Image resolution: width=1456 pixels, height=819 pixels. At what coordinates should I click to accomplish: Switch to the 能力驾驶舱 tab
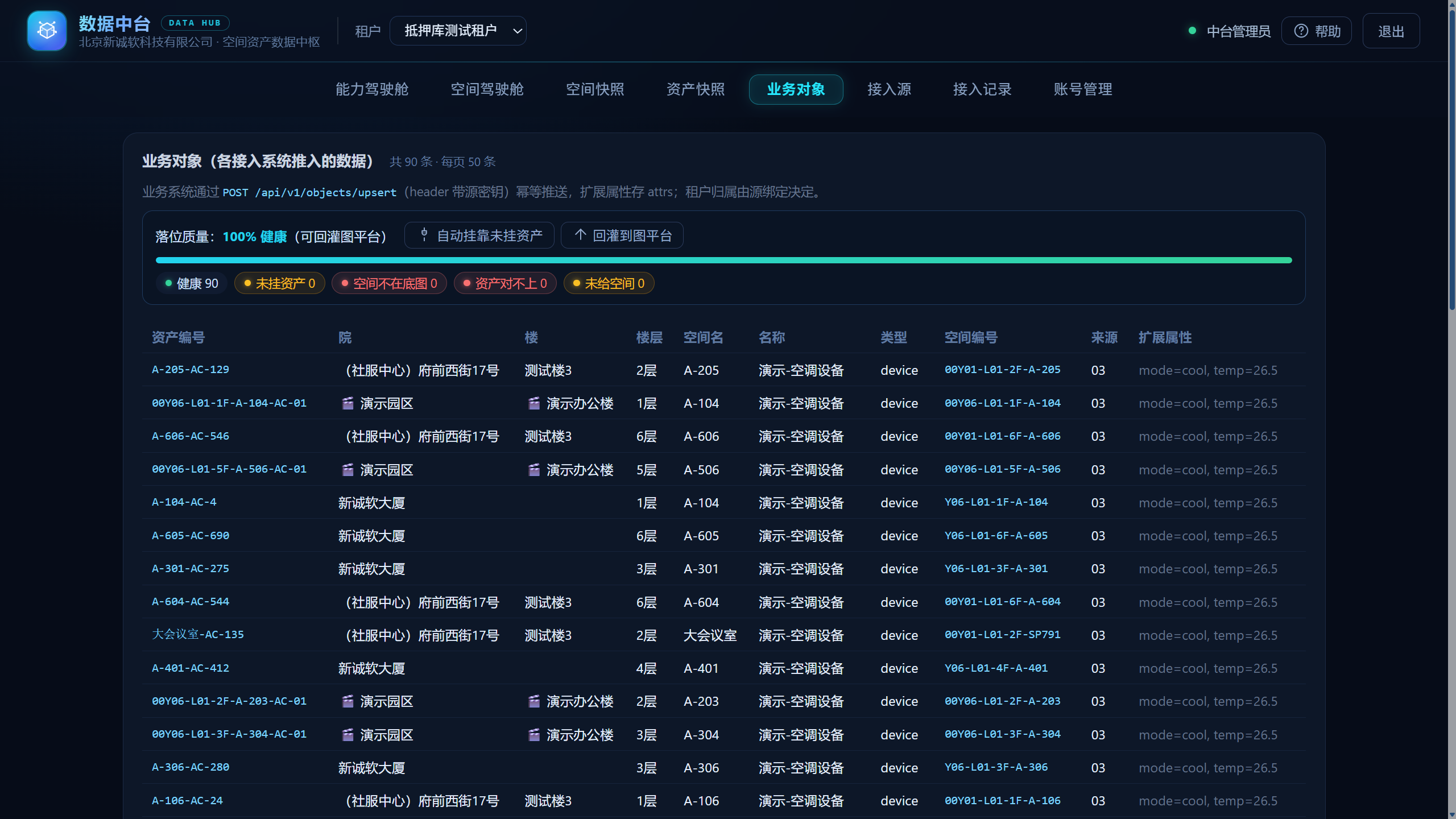pos(372,89)
